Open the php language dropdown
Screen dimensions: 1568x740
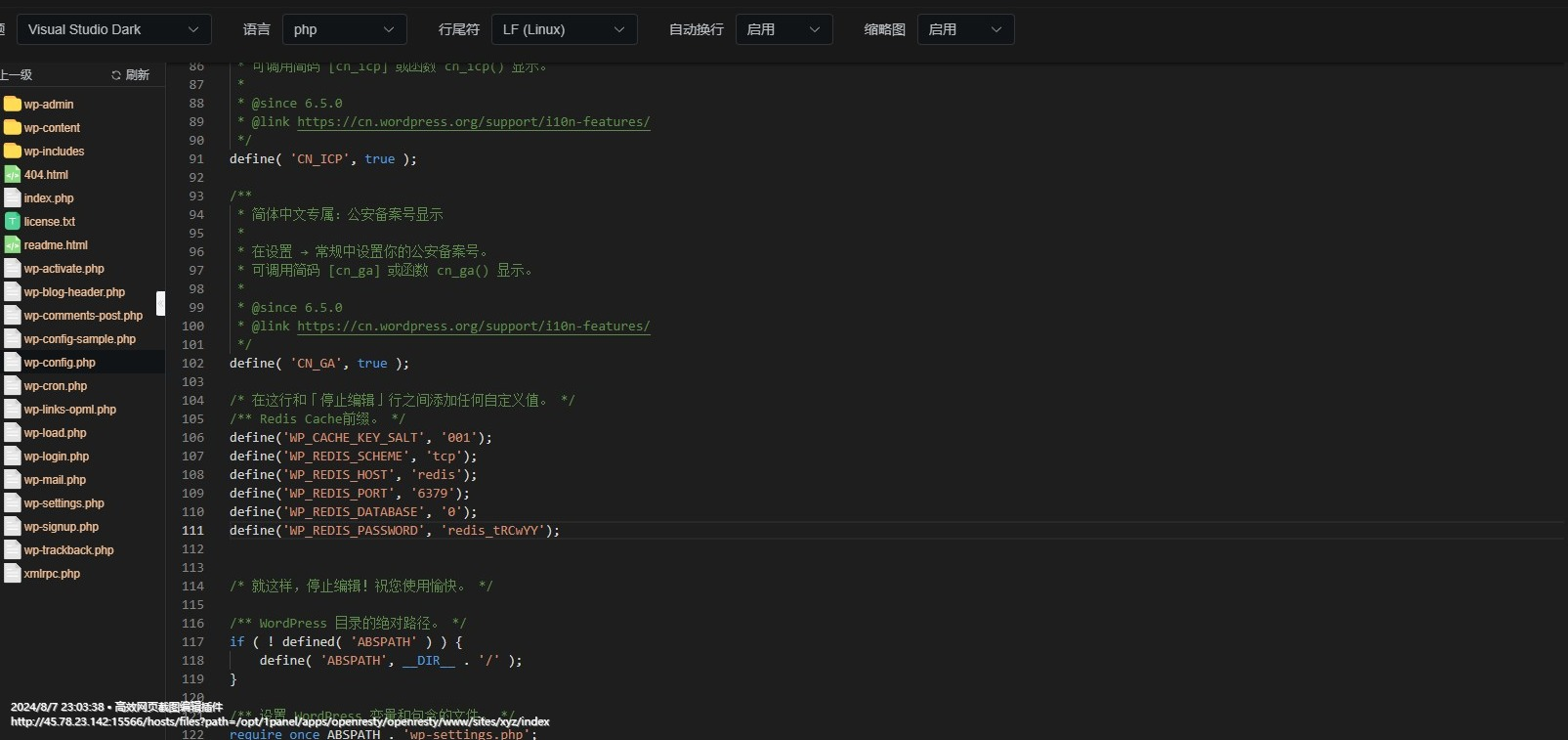pyautogui.click(x=345, y=29)
